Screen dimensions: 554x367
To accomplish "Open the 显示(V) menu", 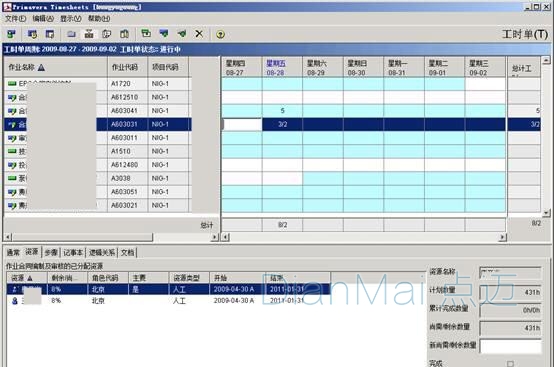I will tap(71, 18).
